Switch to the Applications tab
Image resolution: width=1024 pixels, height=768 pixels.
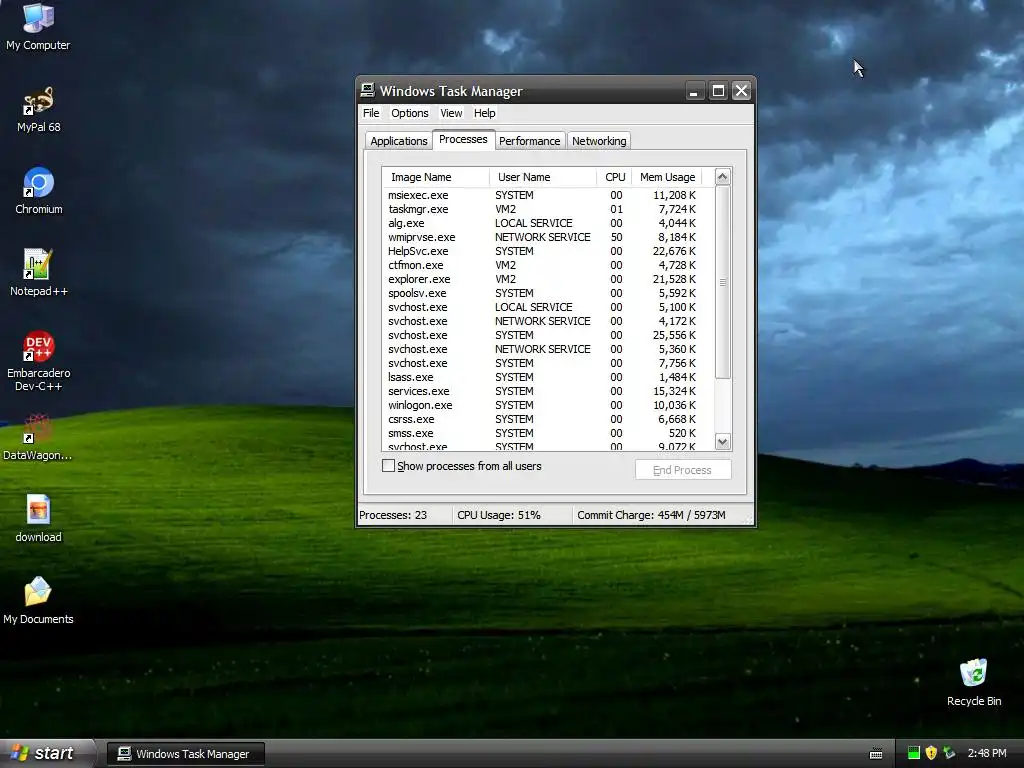click(398, 141)
